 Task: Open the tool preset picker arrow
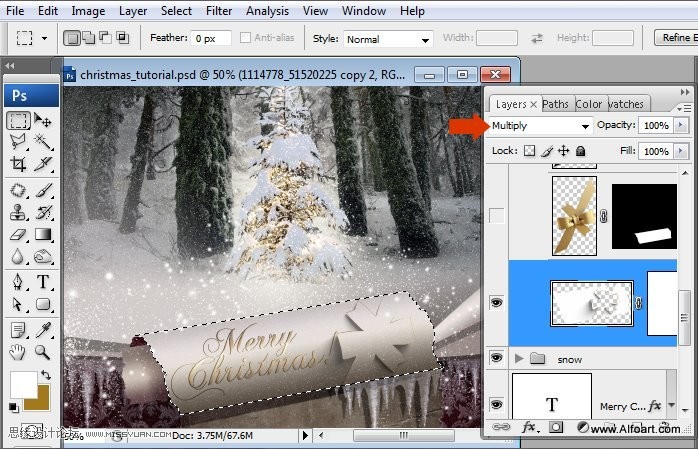[x=45, y=38]
